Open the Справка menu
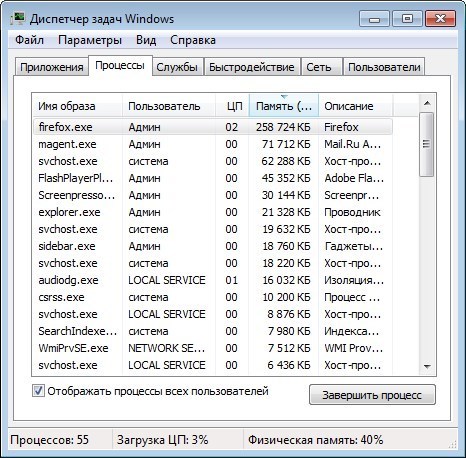The image size is (466, 458). click(193, 40)
